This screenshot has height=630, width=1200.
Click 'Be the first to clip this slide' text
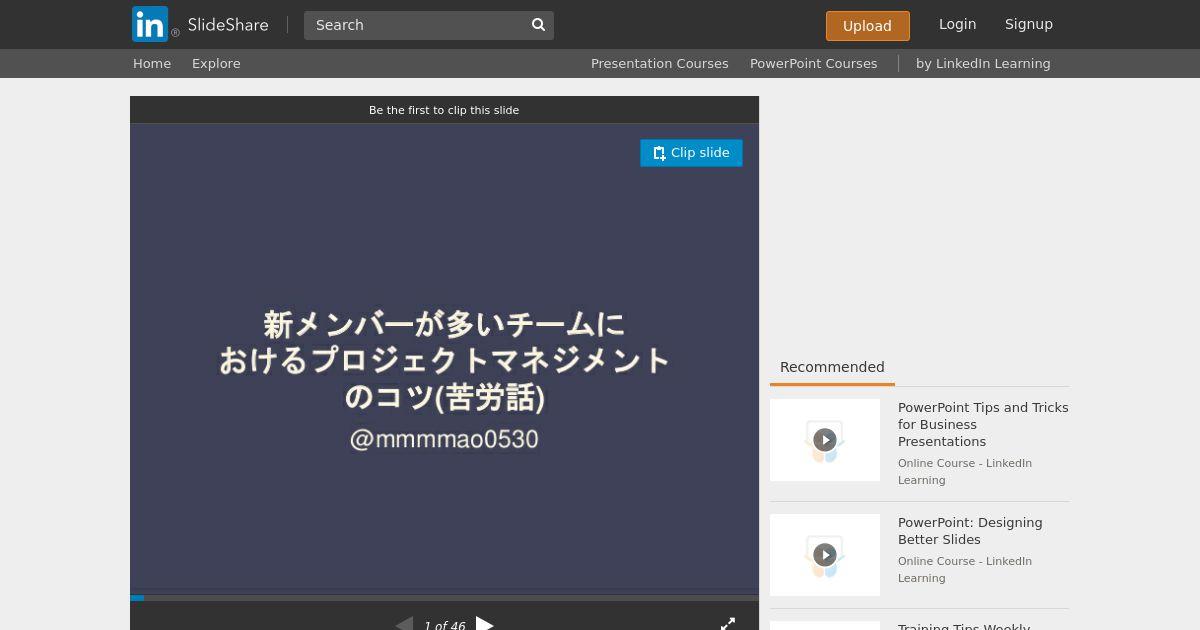coord(444,110)
